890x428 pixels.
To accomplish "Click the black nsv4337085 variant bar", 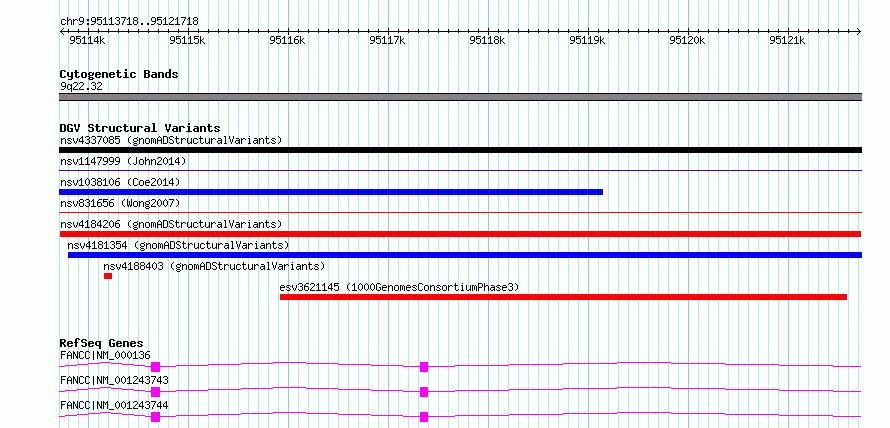I will click(460, 150).
